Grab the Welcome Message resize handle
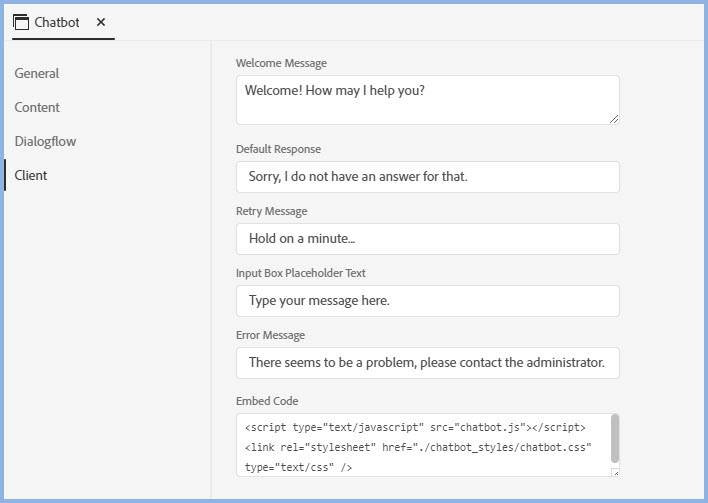 pos(613,118)
